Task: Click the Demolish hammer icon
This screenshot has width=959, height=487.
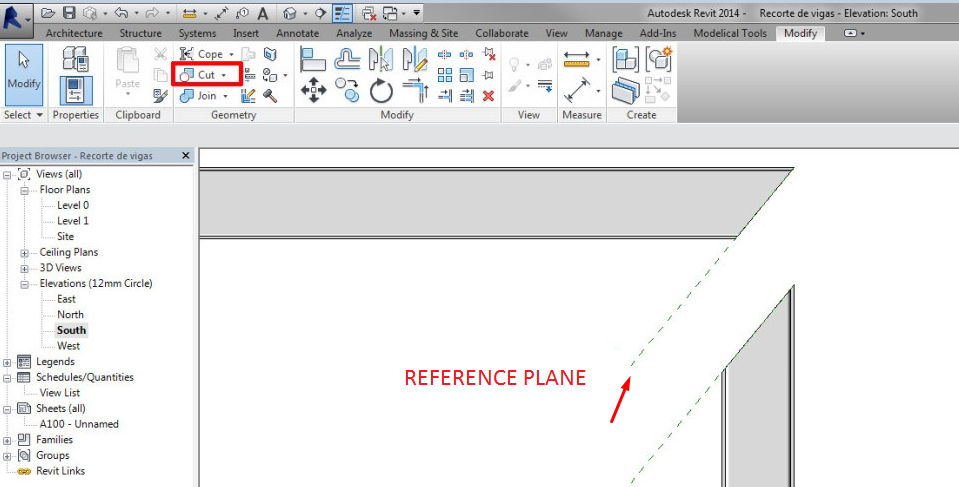Action: 270,95
